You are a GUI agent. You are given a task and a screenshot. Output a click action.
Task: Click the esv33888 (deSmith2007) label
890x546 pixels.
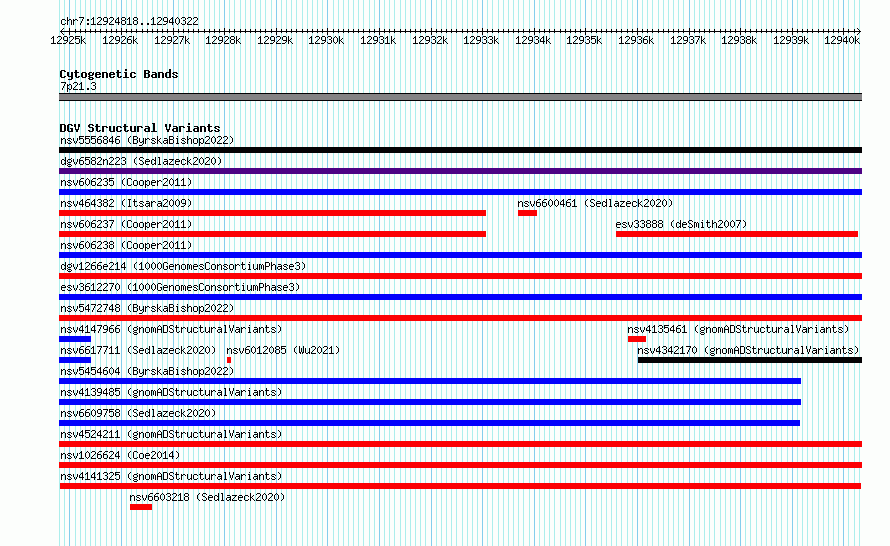(681, 224)
